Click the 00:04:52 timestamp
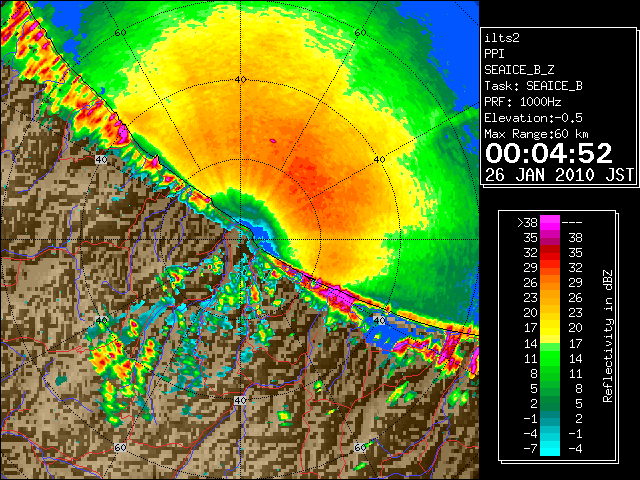 (549, 153)
